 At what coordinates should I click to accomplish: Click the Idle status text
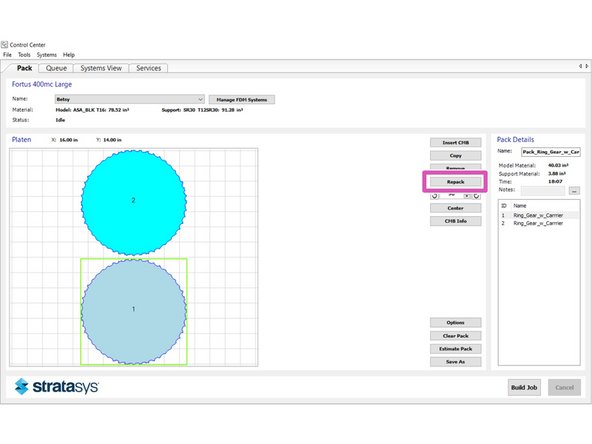click(60, 120)
